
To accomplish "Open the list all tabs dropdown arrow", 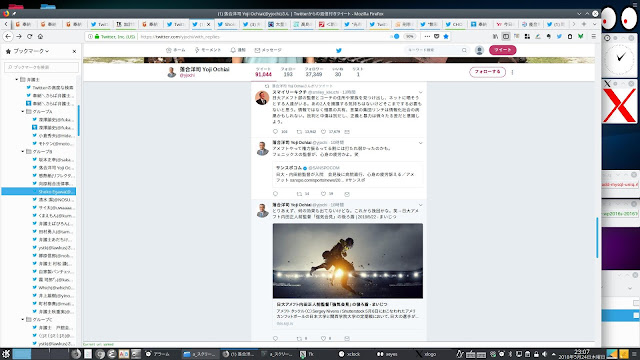I will [594, 24].
